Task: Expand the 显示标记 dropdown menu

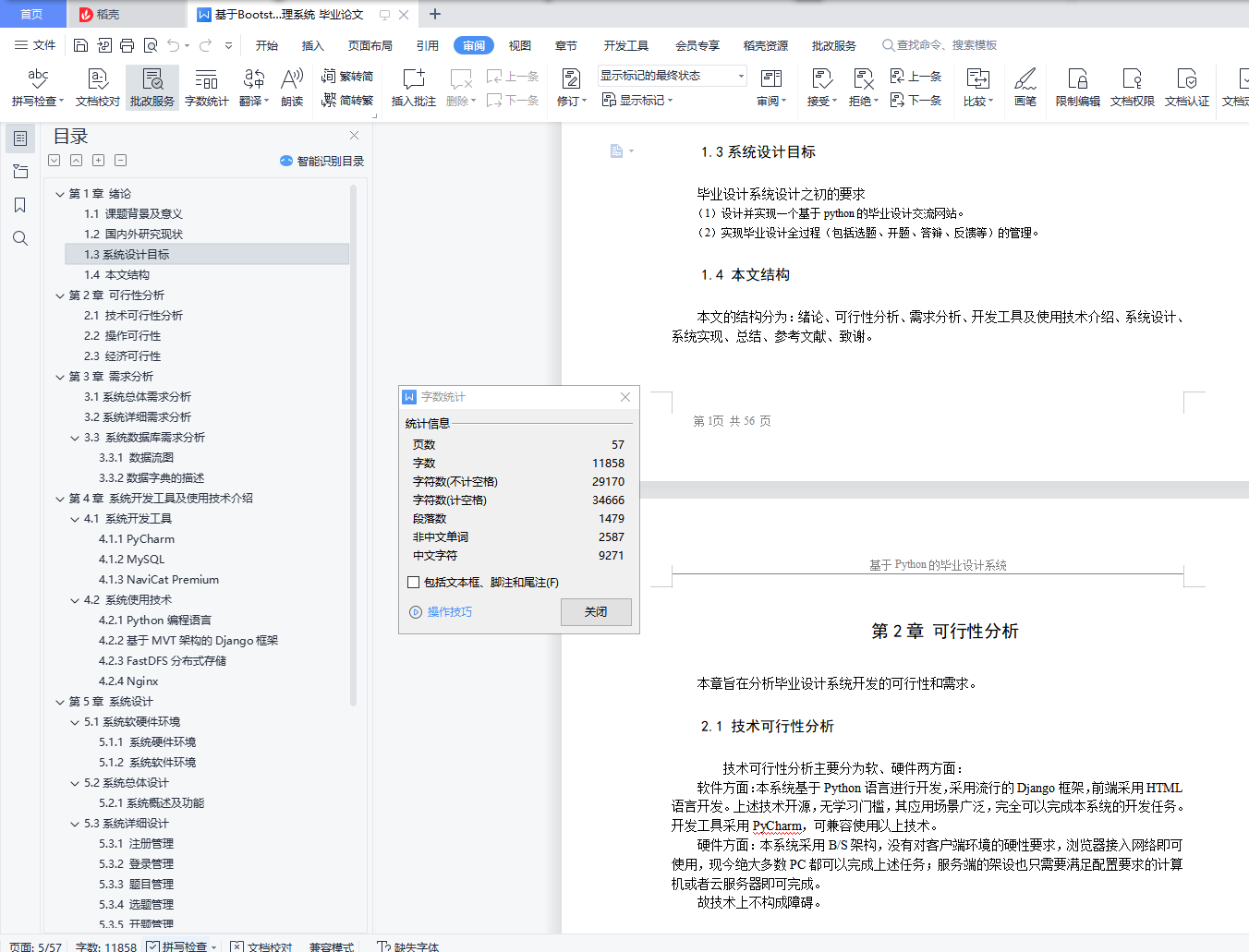Action: (x=637, y=100)
